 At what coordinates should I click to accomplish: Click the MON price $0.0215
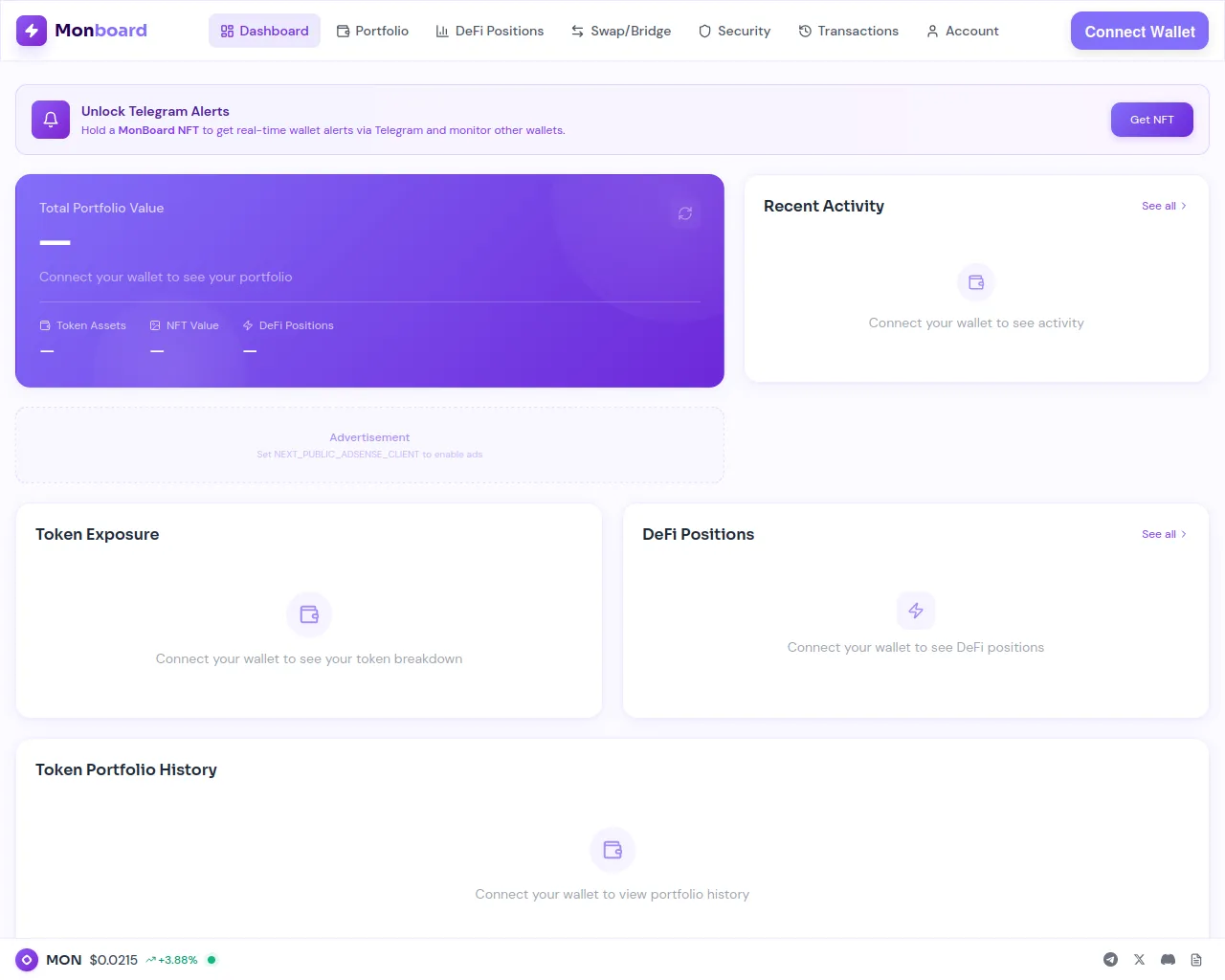pyautogui.click(x=114, y=960)
